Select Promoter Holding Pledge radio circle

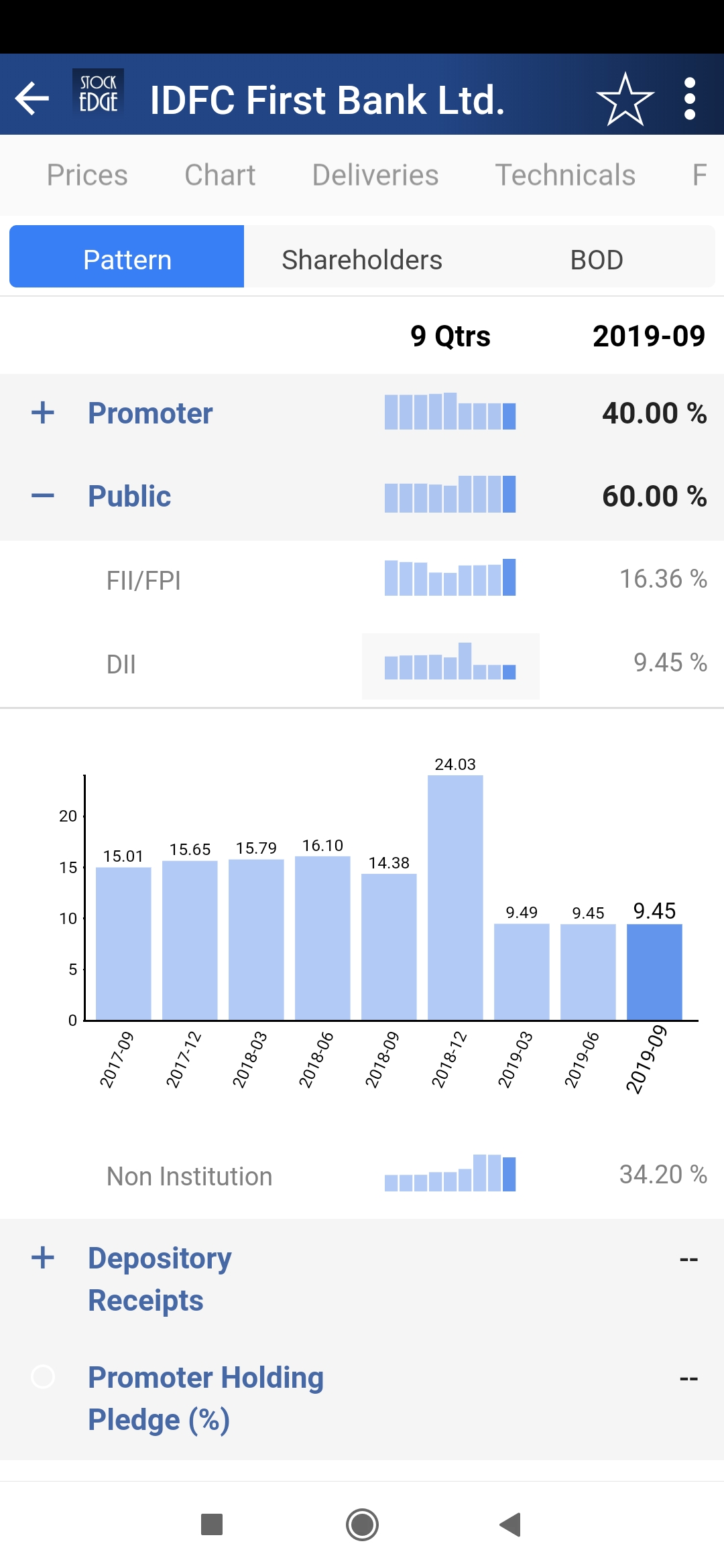43,1377
